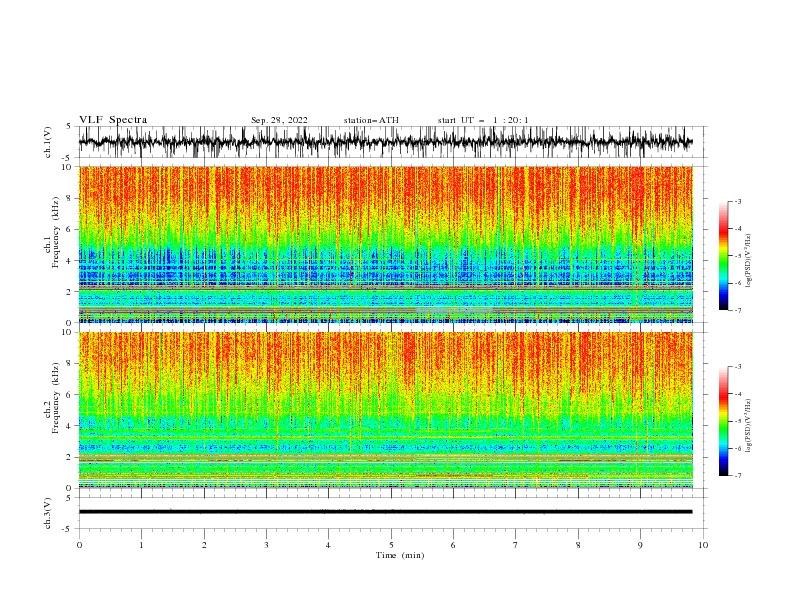The width and height of the screenshot is (792, 612).
Task: Click the "VLF Spectra" title text
Action: (x=113, y=120)
